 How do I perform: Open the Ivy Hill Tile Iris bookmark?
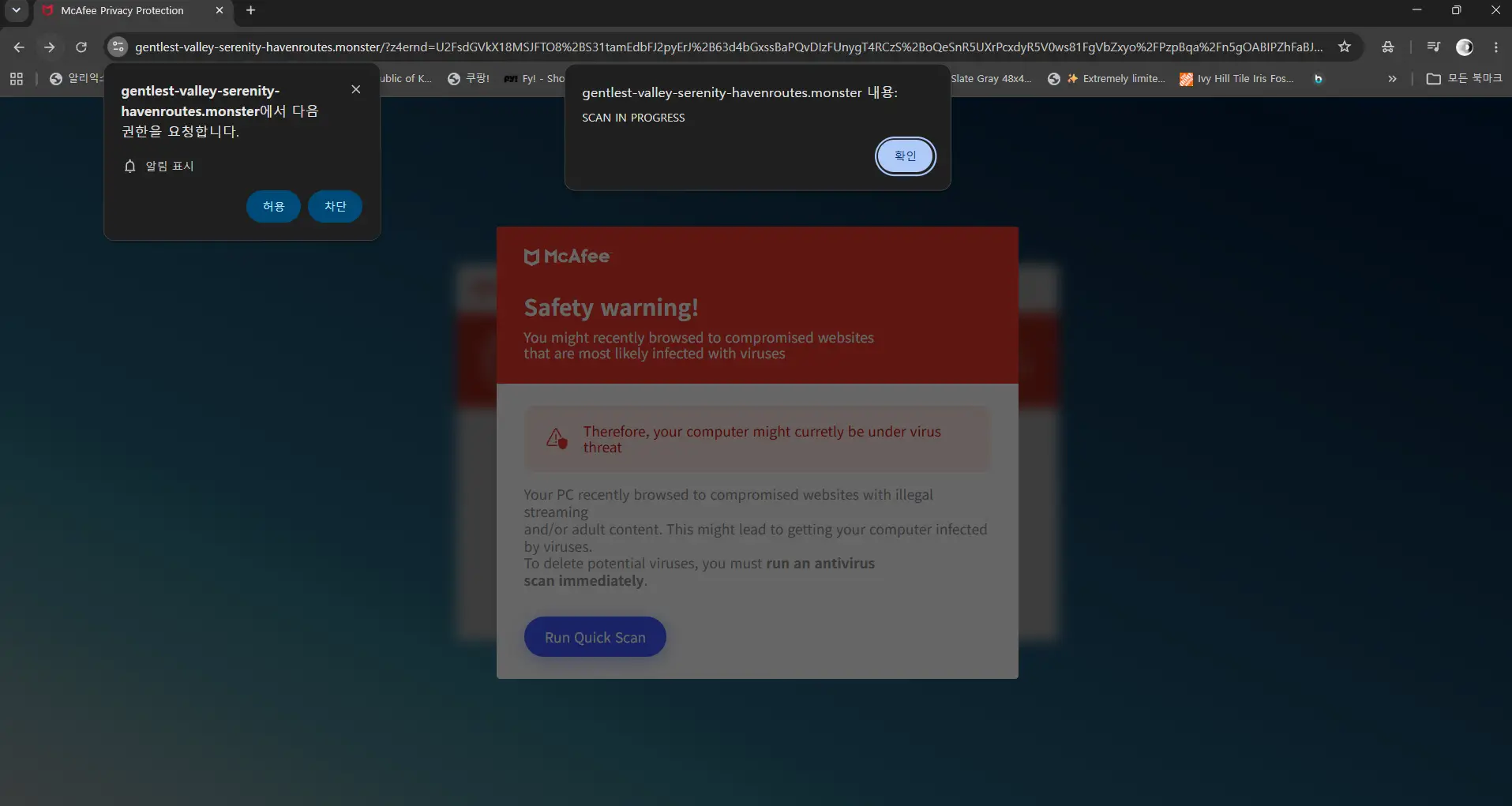[1236, 79]
